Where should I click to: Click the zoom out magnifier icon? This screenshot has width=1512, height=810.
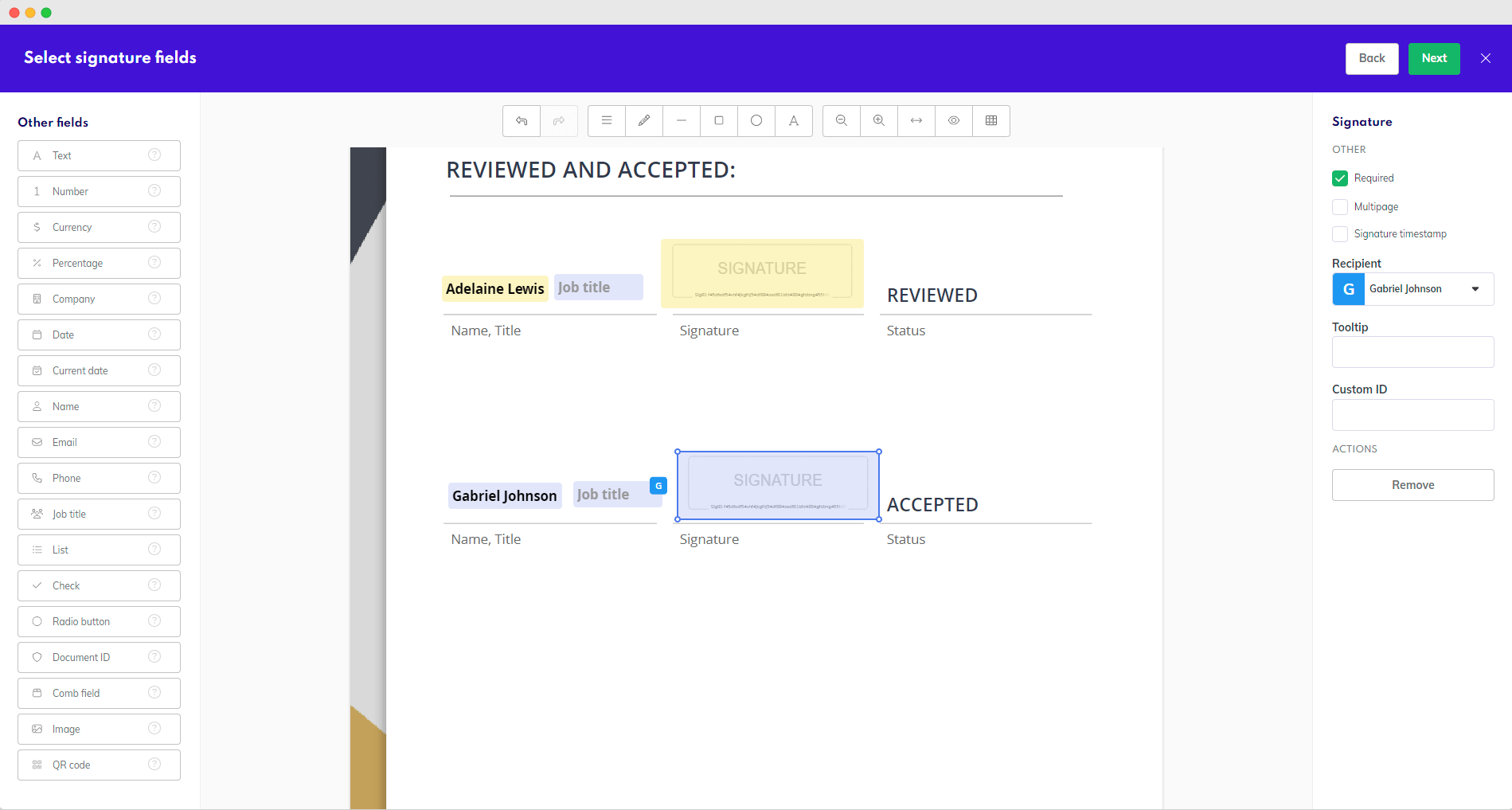pos(842,121)
